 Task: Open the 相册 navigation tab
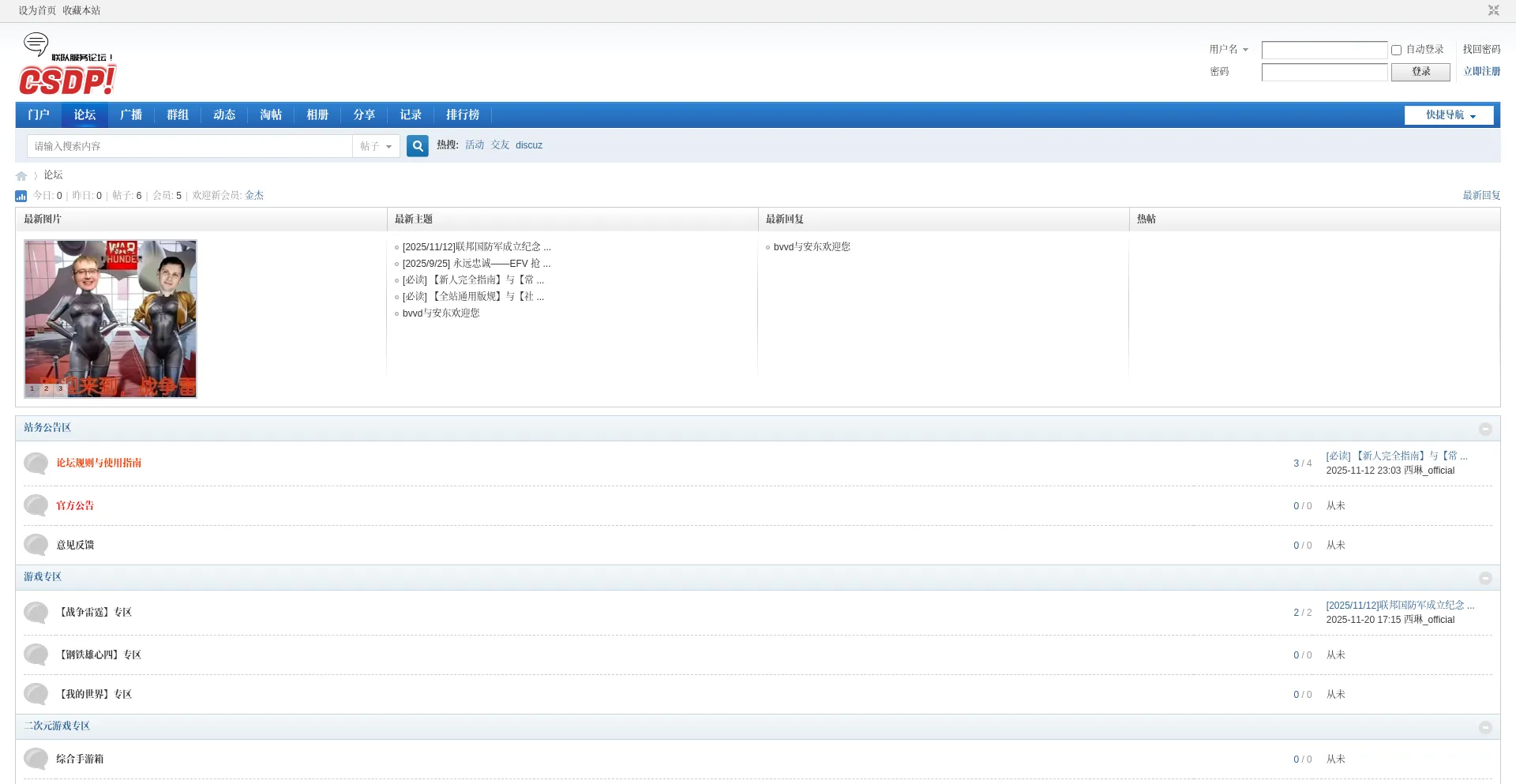coord(317,115)
